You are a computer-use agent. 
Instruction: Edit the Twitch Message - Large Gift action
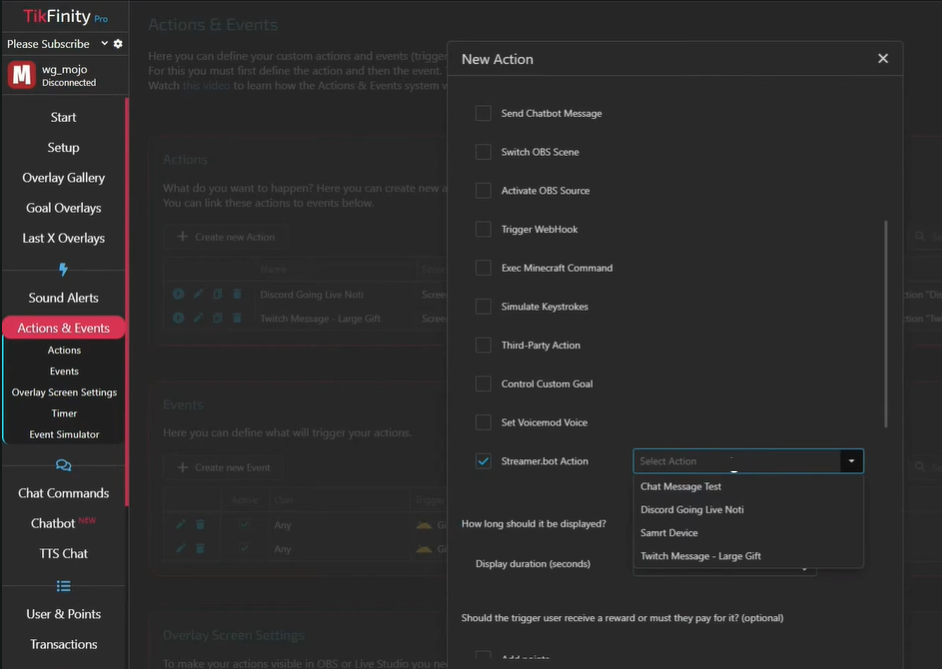(199, 317)
